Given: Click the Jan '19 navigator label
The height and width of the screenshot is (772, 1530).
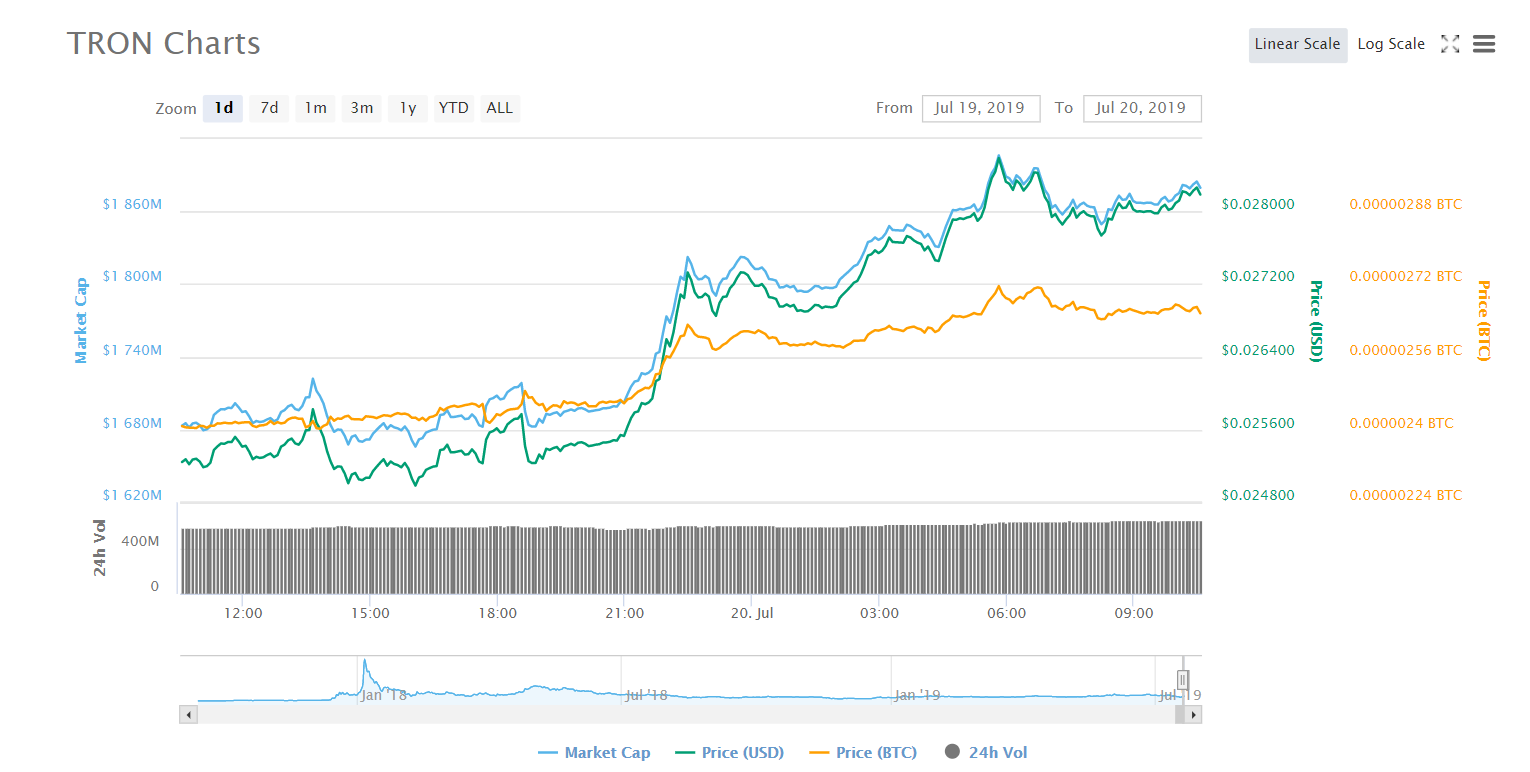Looking at the screenshot, I should 917,695.
